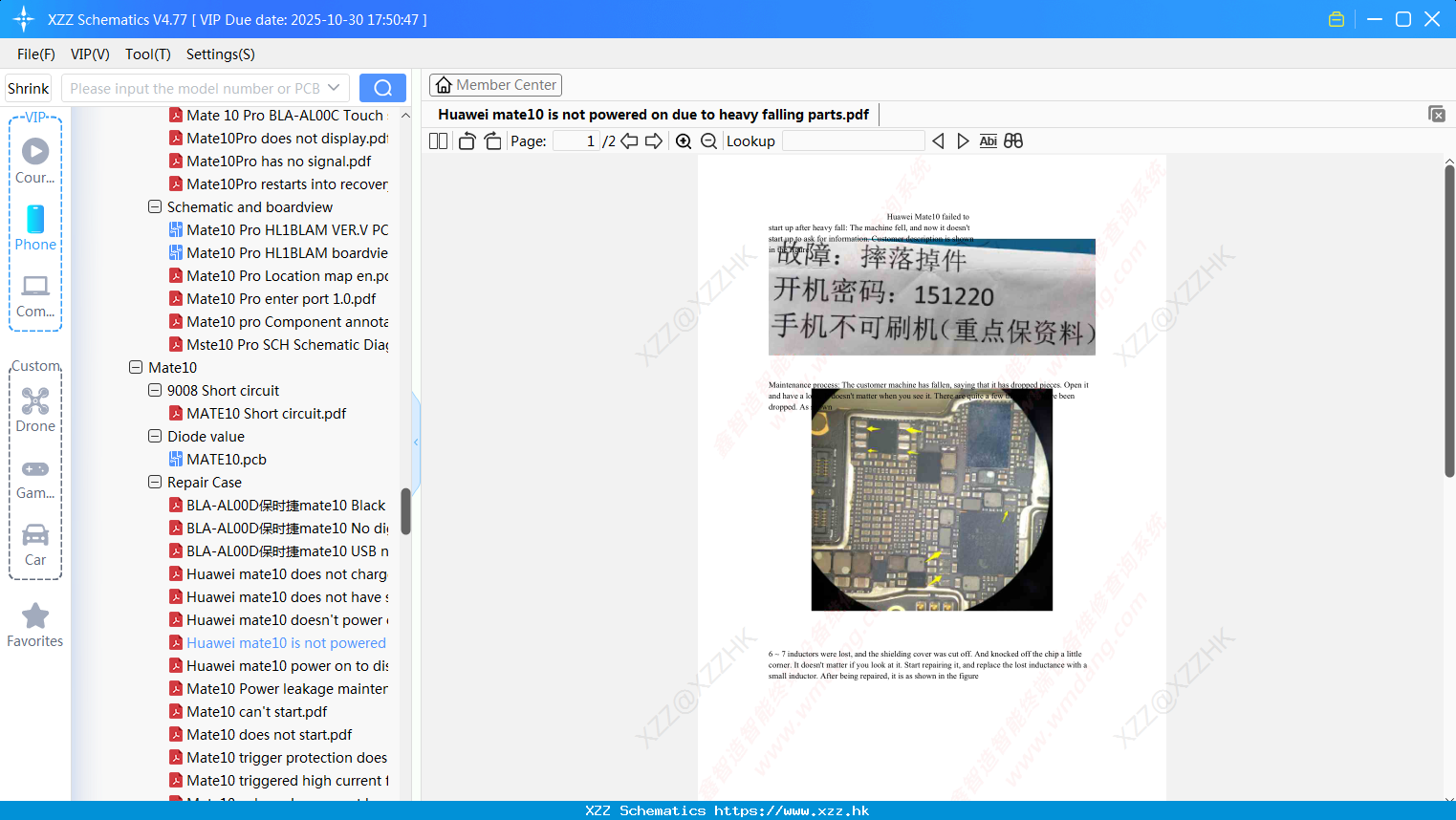Open the Game console sidebar category
The image size is (1456, 820).
click(35, 478)
